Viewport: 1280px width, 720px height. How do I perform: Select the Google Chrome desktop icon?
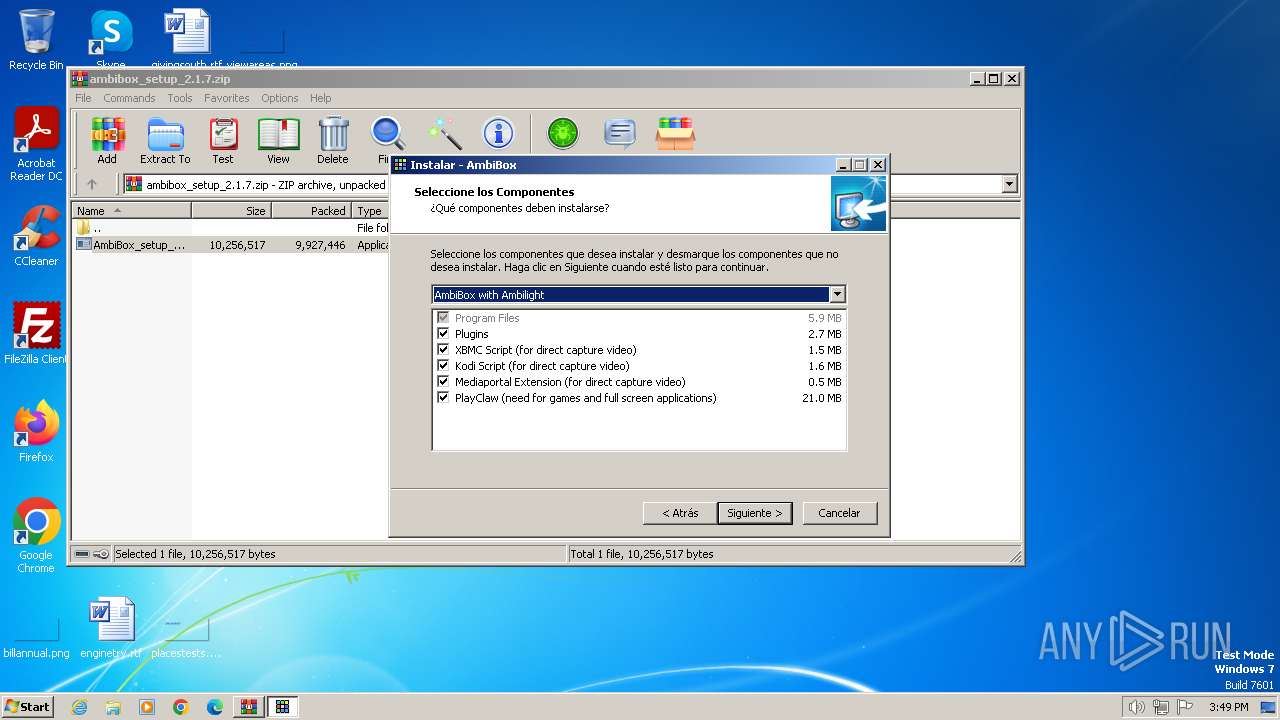pos(36,535)
